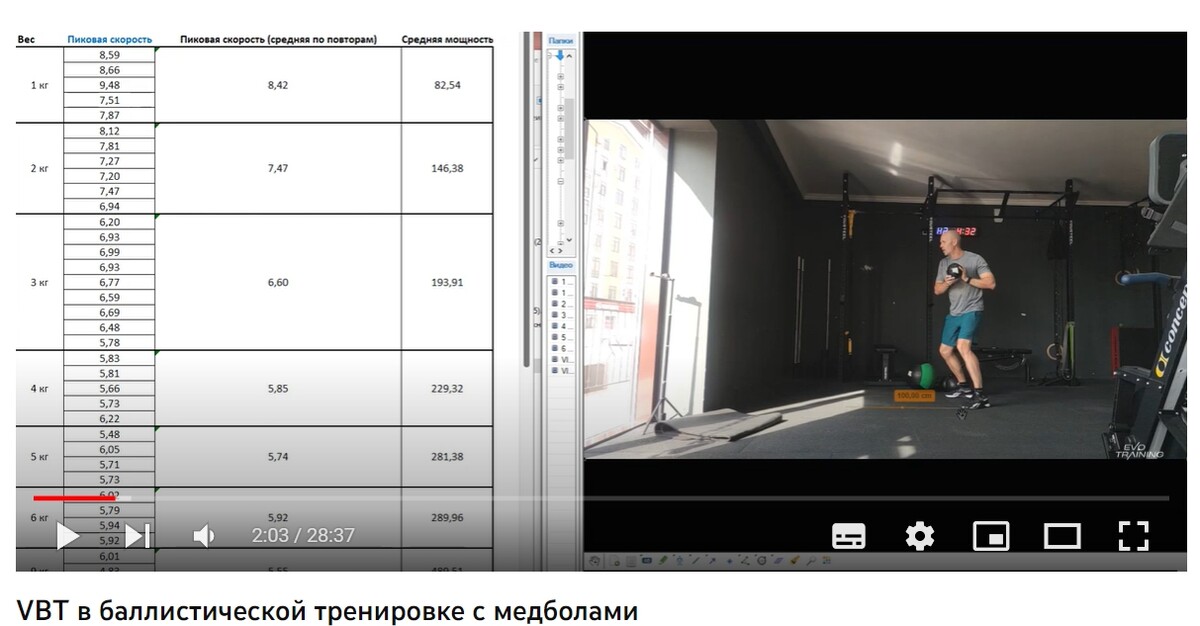Select the Видео panel header

tap(560, 266)
